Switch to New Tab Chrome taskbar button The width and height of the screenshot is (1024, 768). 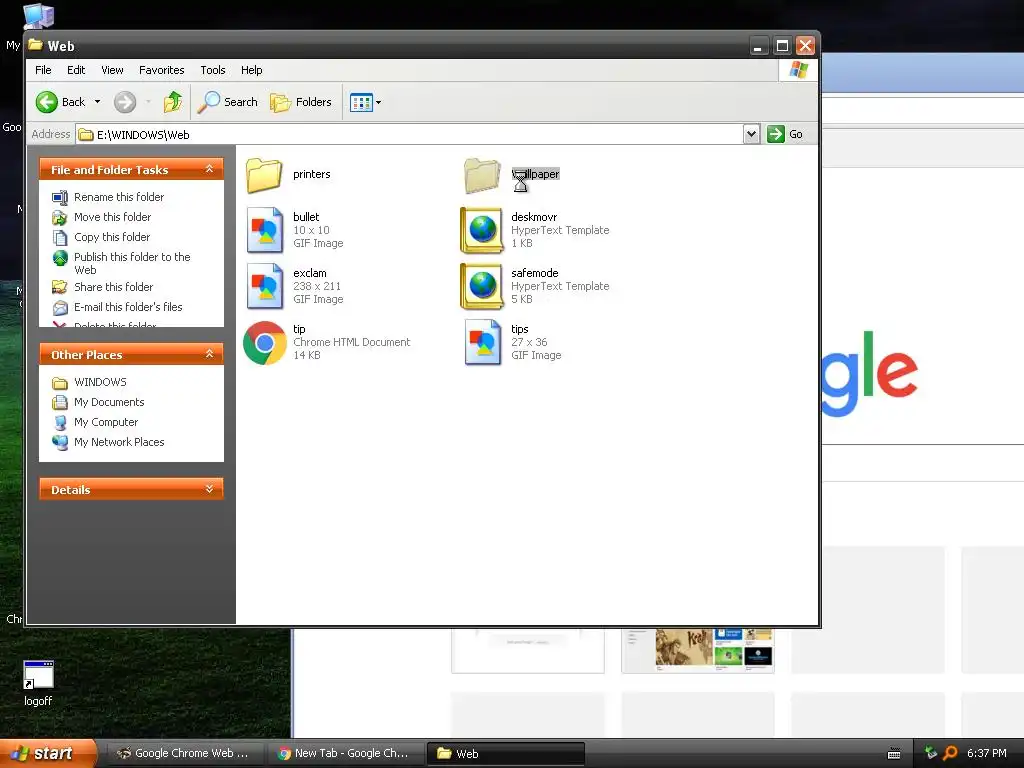[345, 754]
